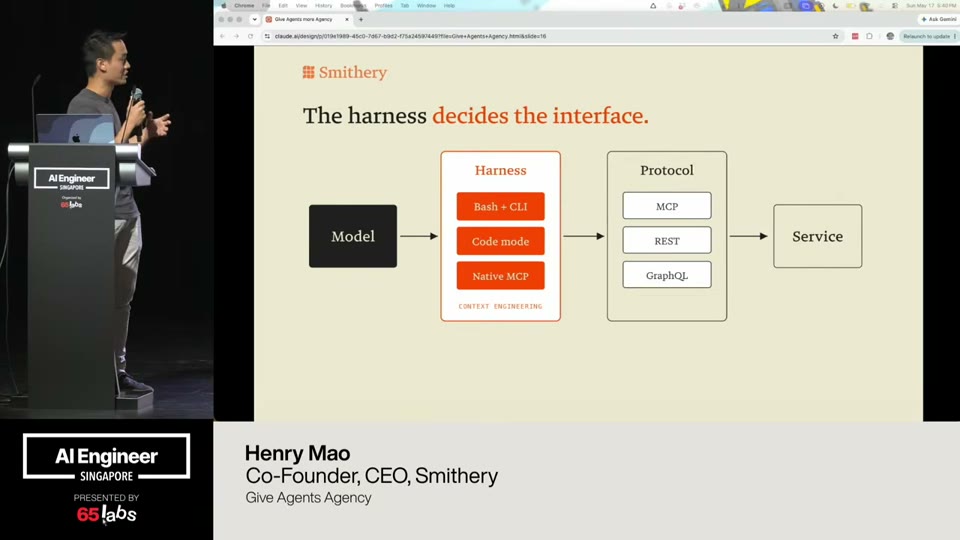The width and height of the screenshot is (960, 540).
Task: Open the date and time display
Action: point(931,6)
